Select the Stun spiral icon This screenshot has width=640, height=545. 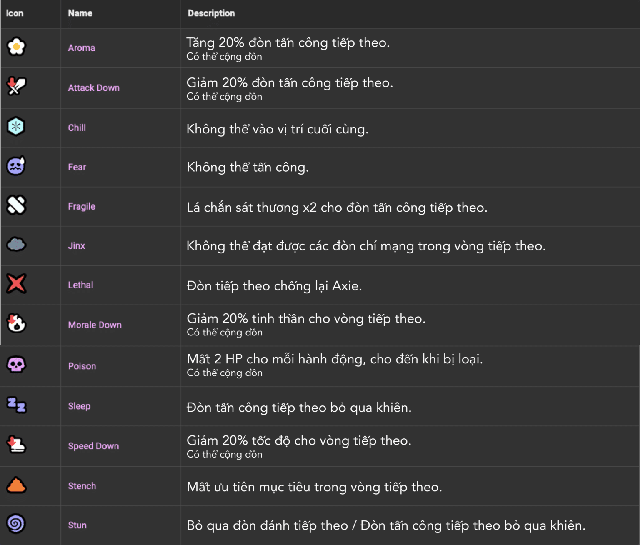click(16, 524)
